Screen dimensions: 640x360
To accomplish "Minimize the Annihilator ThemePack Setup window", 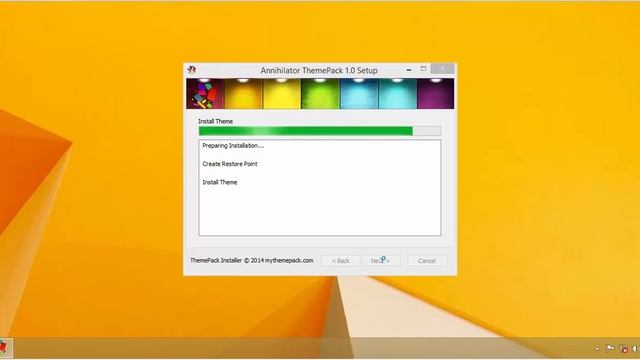I will point(409,70).
